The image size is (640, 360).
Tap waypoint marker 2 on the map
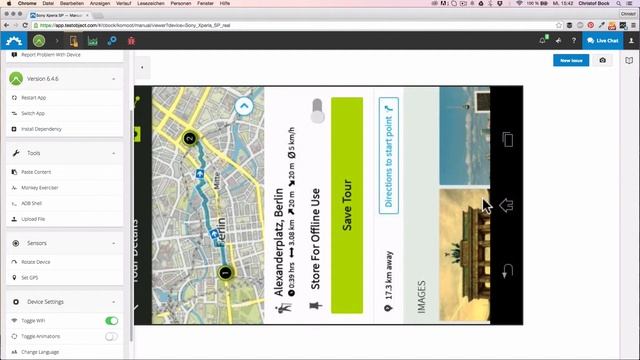[189, 139]
